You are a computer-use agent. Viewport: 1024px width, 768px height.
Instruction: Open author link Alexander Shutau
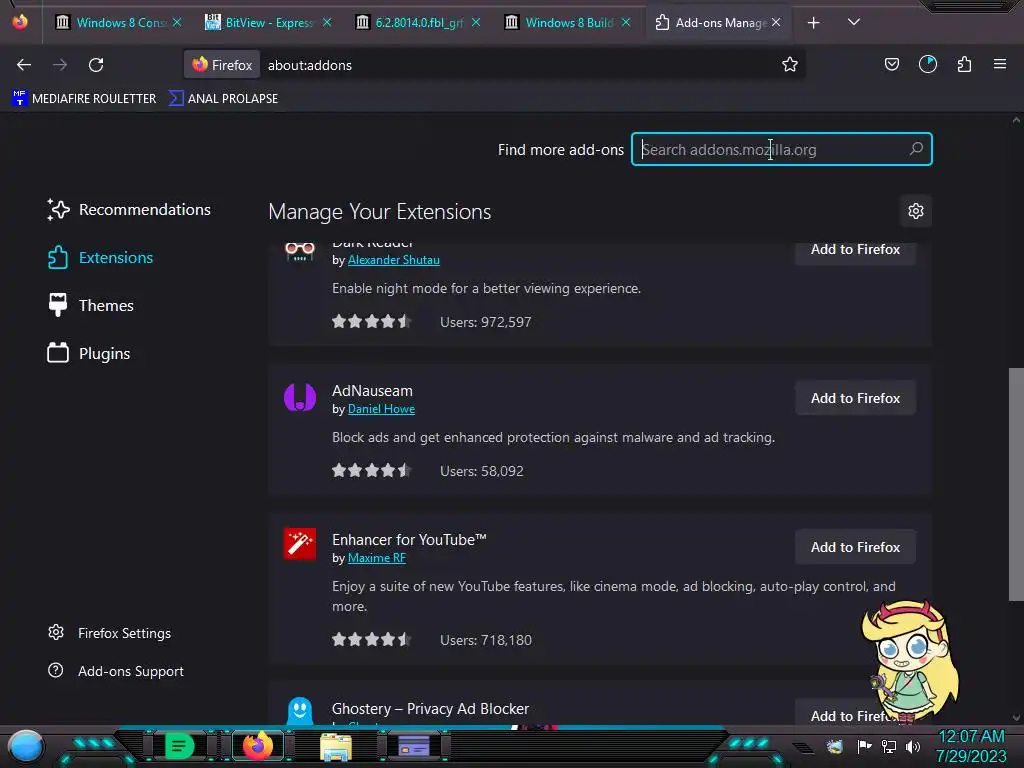[394, 260]
